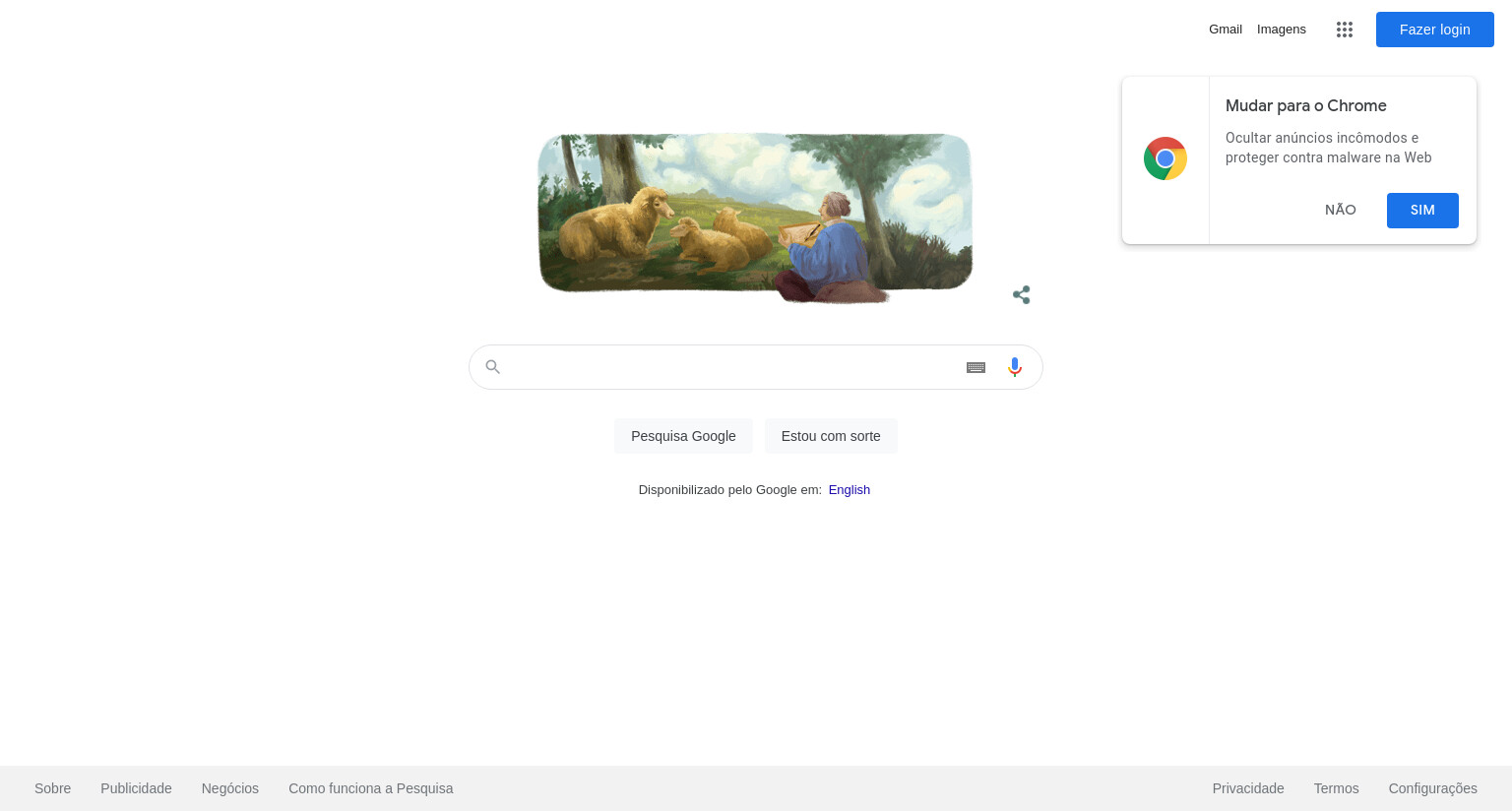Viewport: 1512px width, 811px height.
Task: Open Como funciona a Pesquisa link
Action: tap(371, 788)
